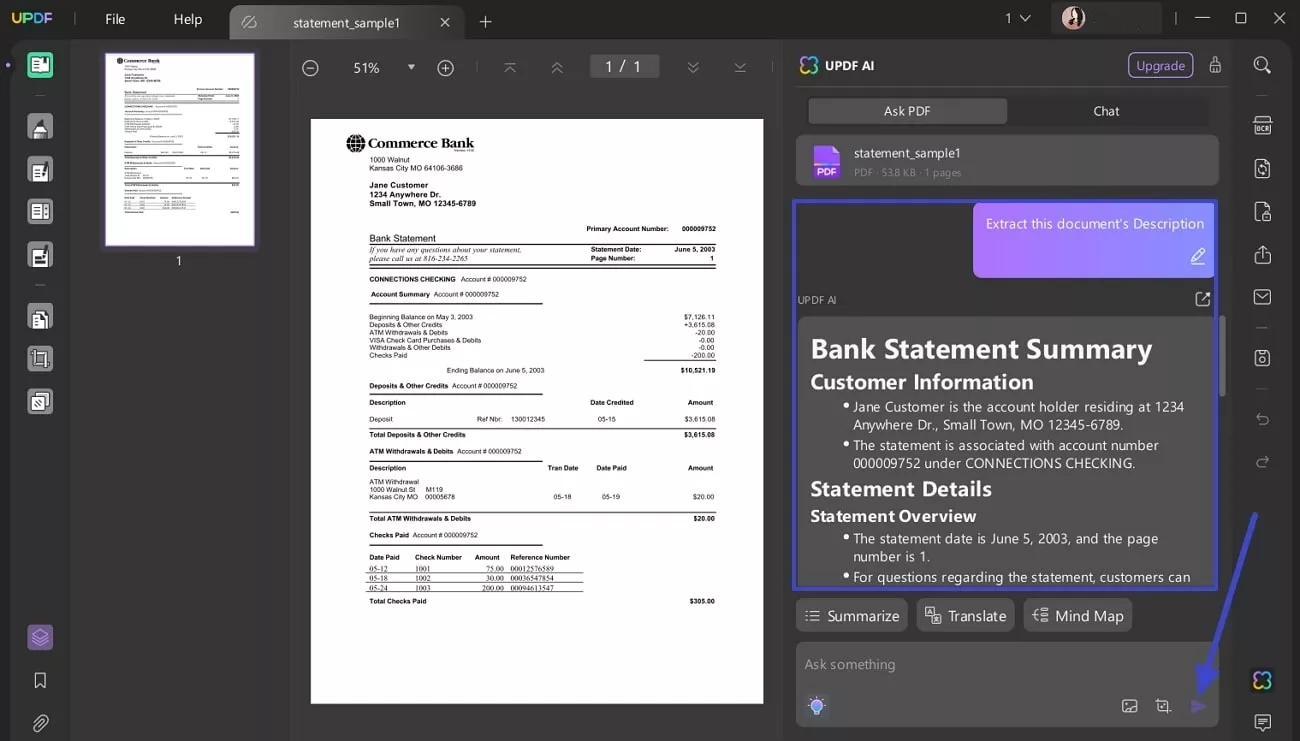The height and width of the screenshot is (741, 1300).
Task: Open the user account avatar
Action: click(1073, 18)
